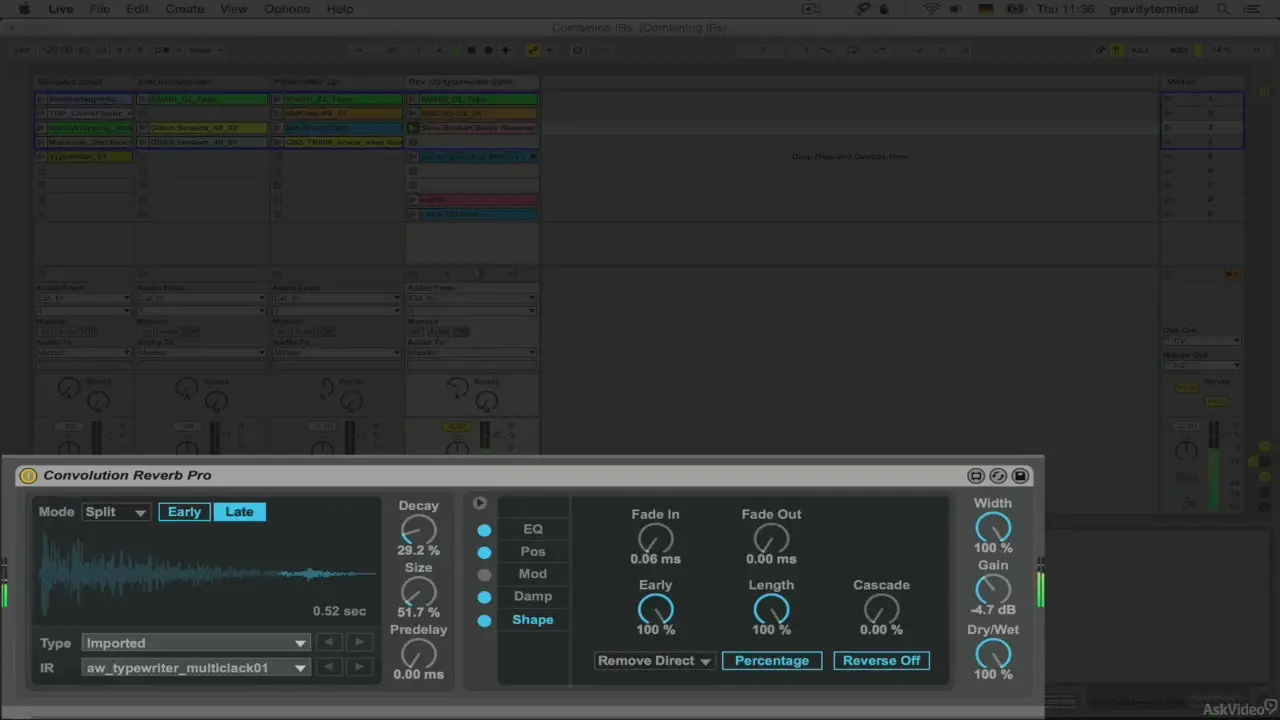Click the device hot-swap preset icon
The height and width of the screenshot is (720, 1280).
point(998,476)
